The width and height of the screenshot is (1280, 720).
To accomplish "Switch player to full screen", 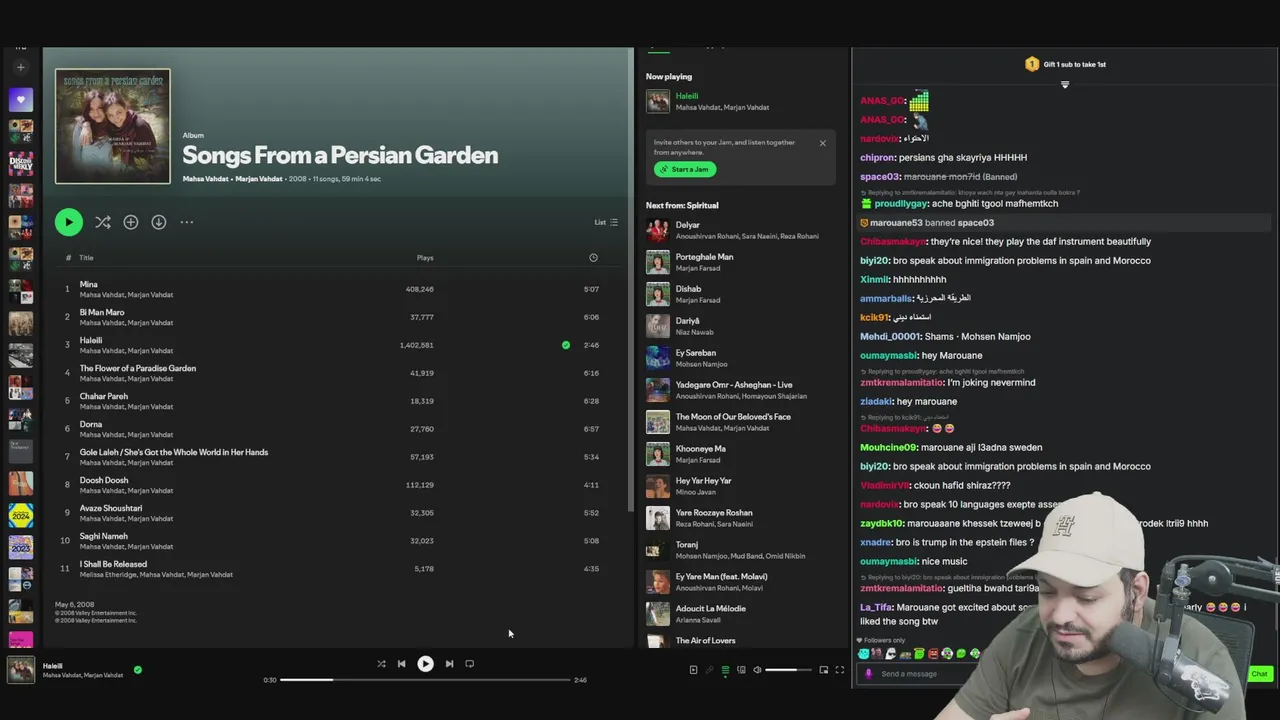I will point(840,670).
